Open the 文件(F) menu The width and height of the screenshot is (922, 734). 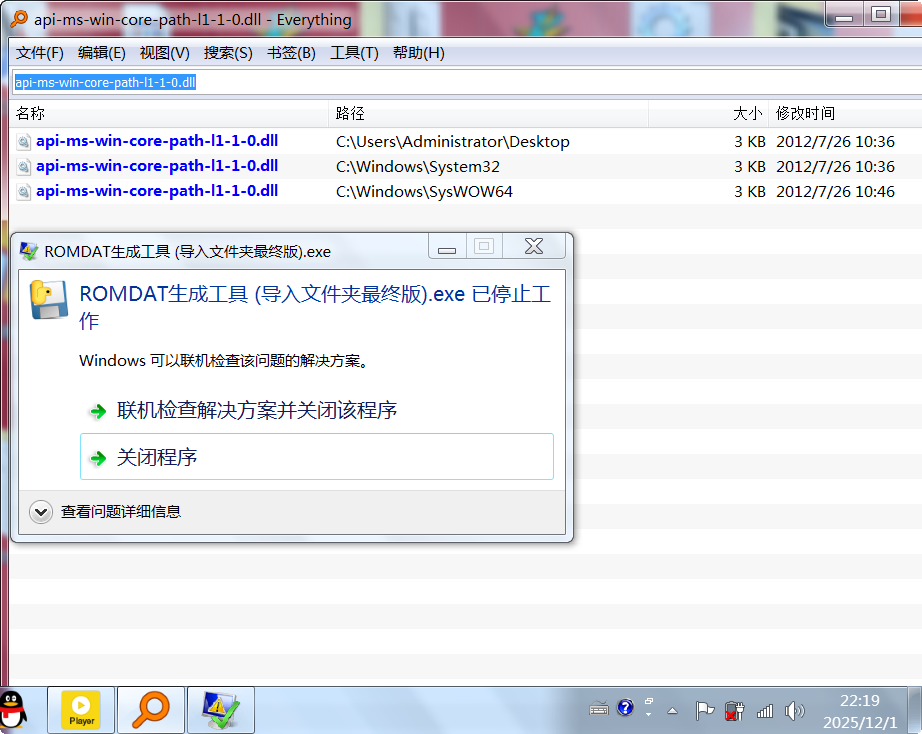pyautogui.click(x=39, y=53)
